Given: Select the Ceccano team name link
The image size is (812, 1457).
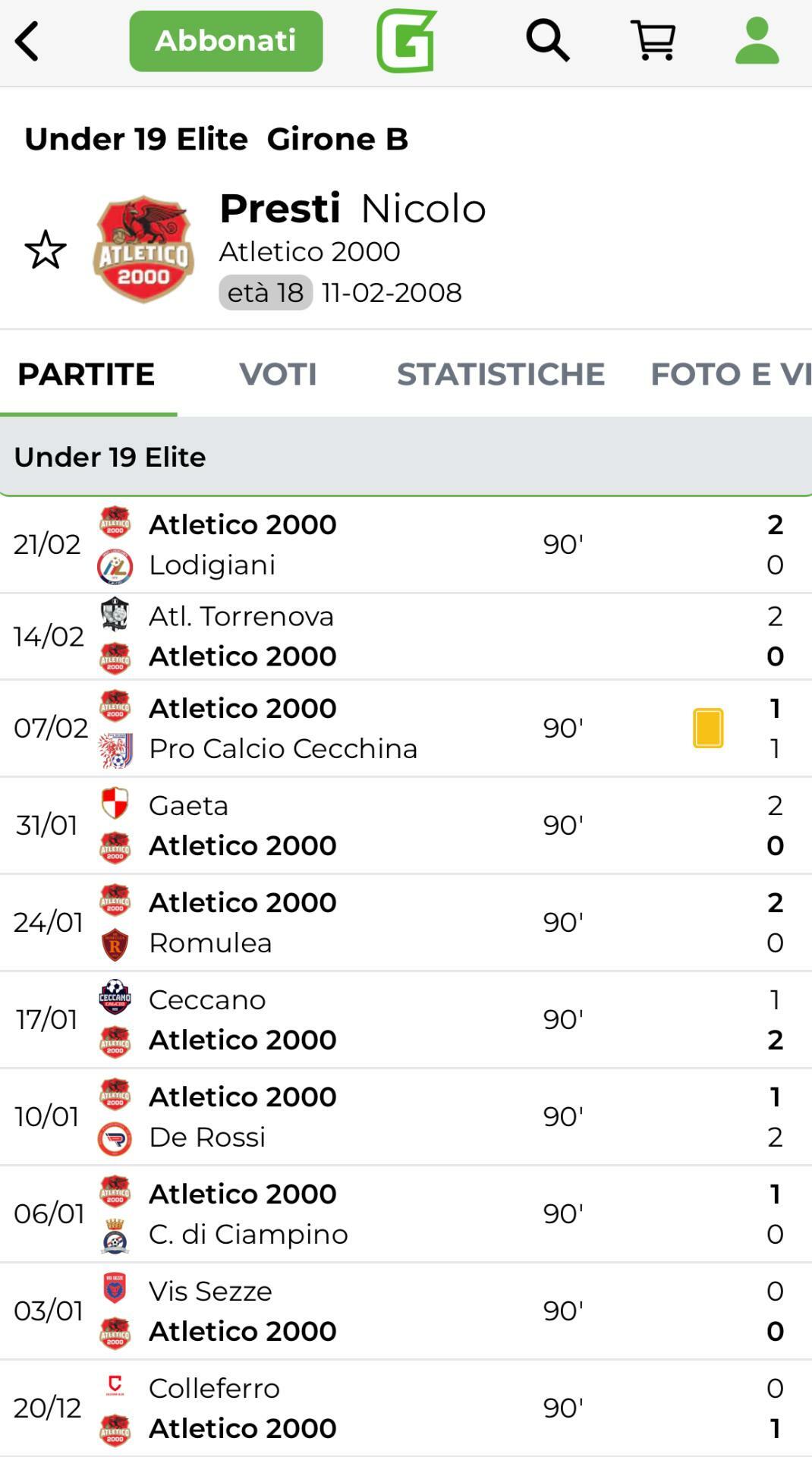Looking at the screenshot, I should click(207, 1000).
